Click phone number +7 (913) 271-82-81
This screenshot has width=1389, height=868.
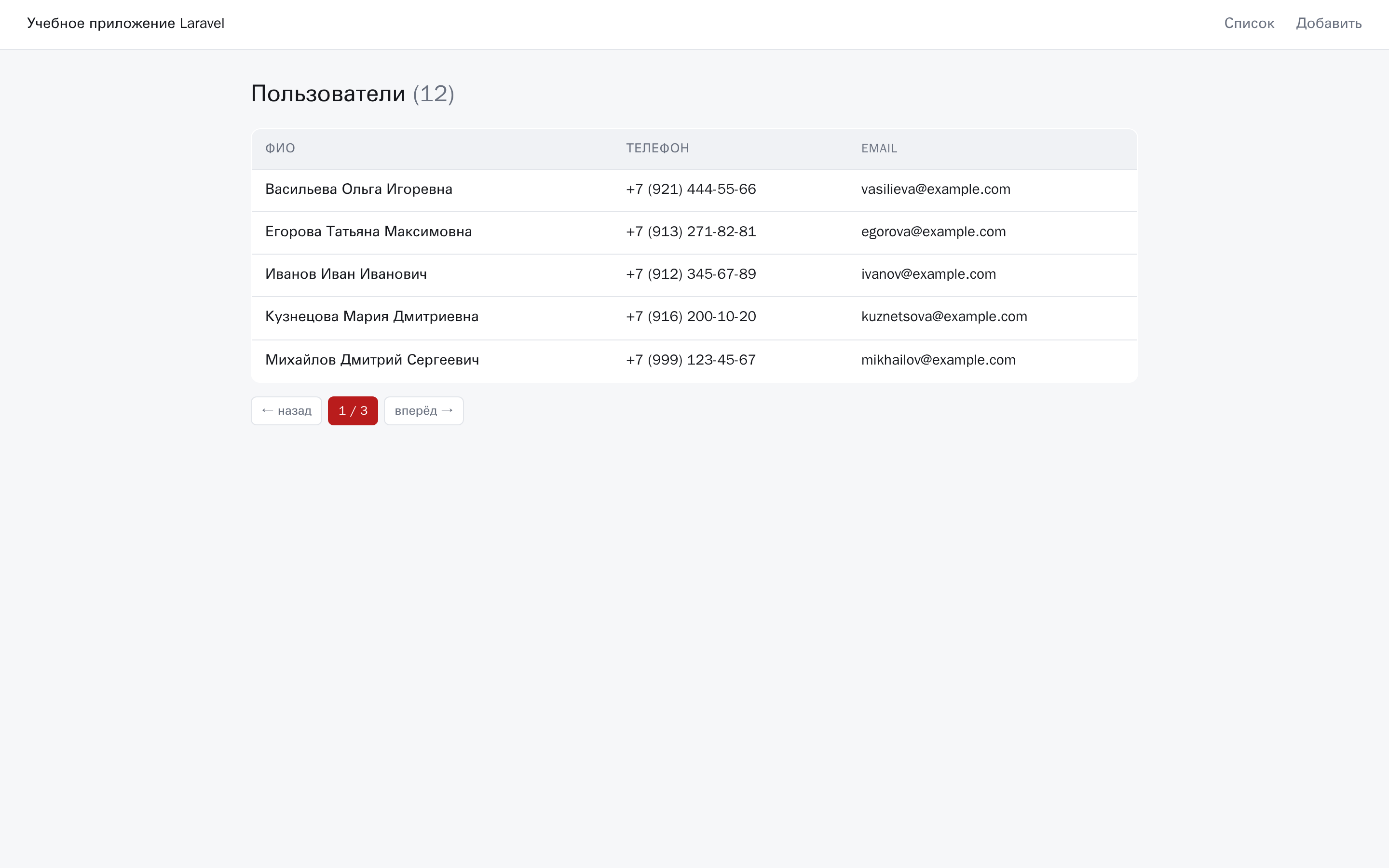click(691, 232)
